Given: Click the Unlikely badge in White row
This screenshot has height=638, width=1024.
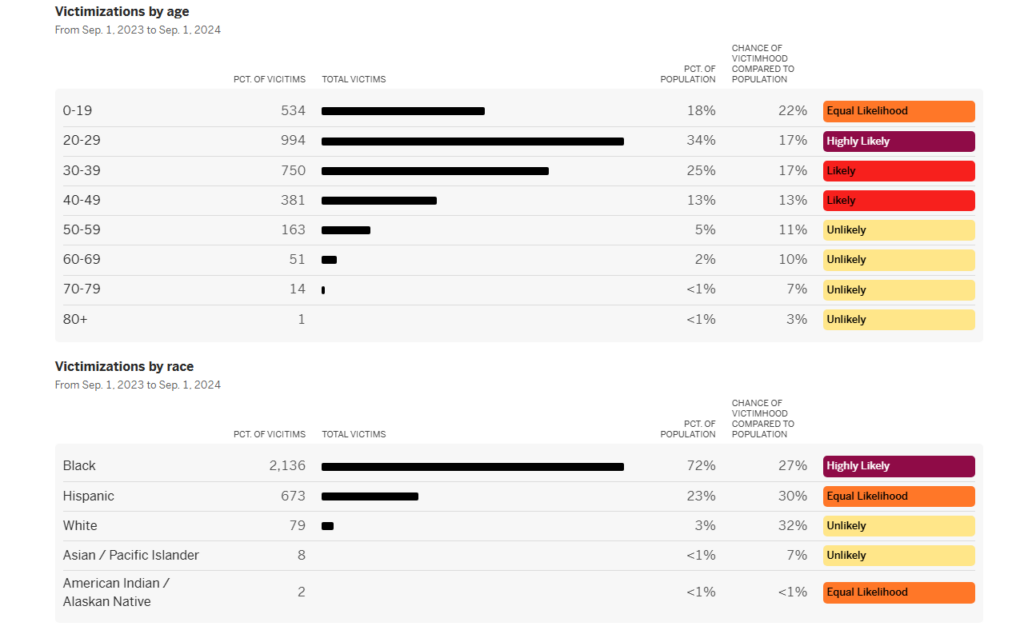Looking at the screenshot, I should [898, 526].
